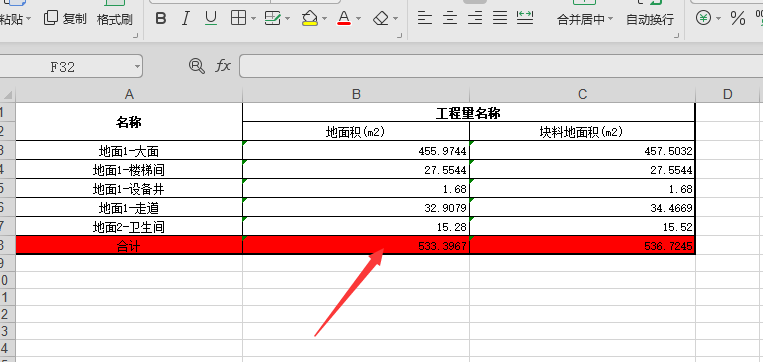Click the formula bar zoom magnifier icon
Viewport: 763px width, 362px height.
[x=197, y=66]
